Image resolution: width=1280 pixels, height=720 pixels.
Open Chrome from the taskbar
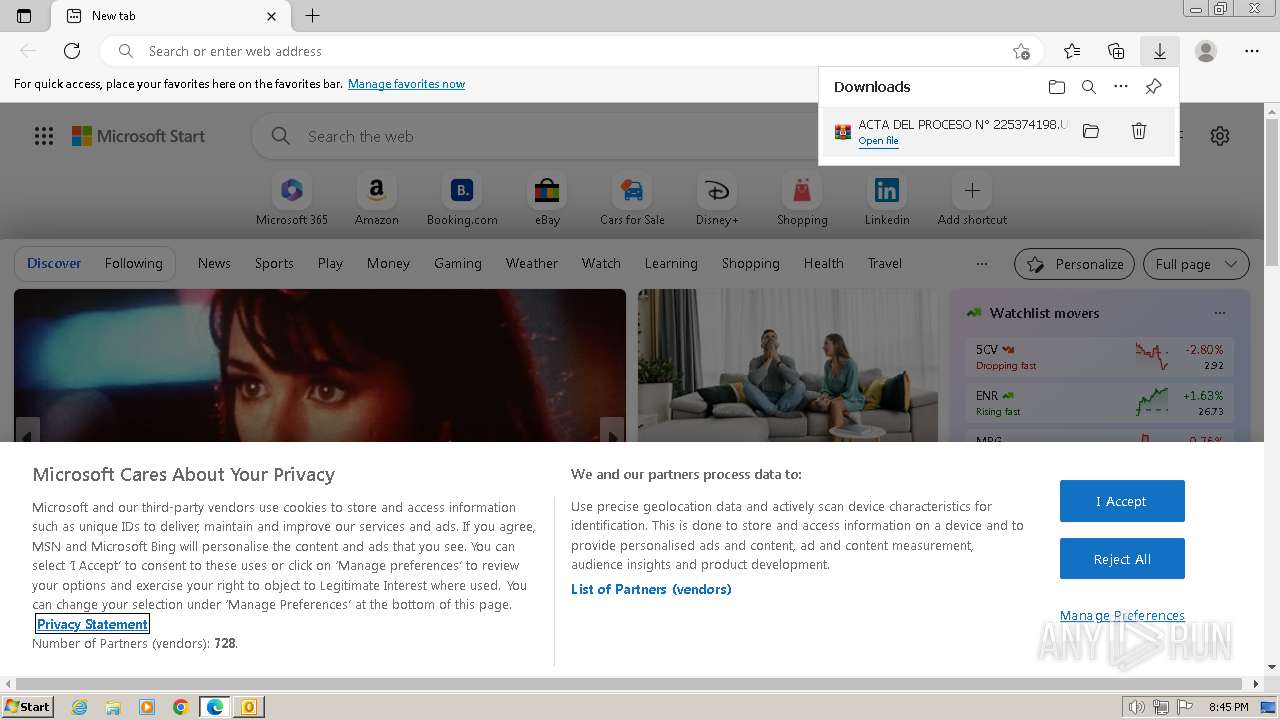(181, 707)
